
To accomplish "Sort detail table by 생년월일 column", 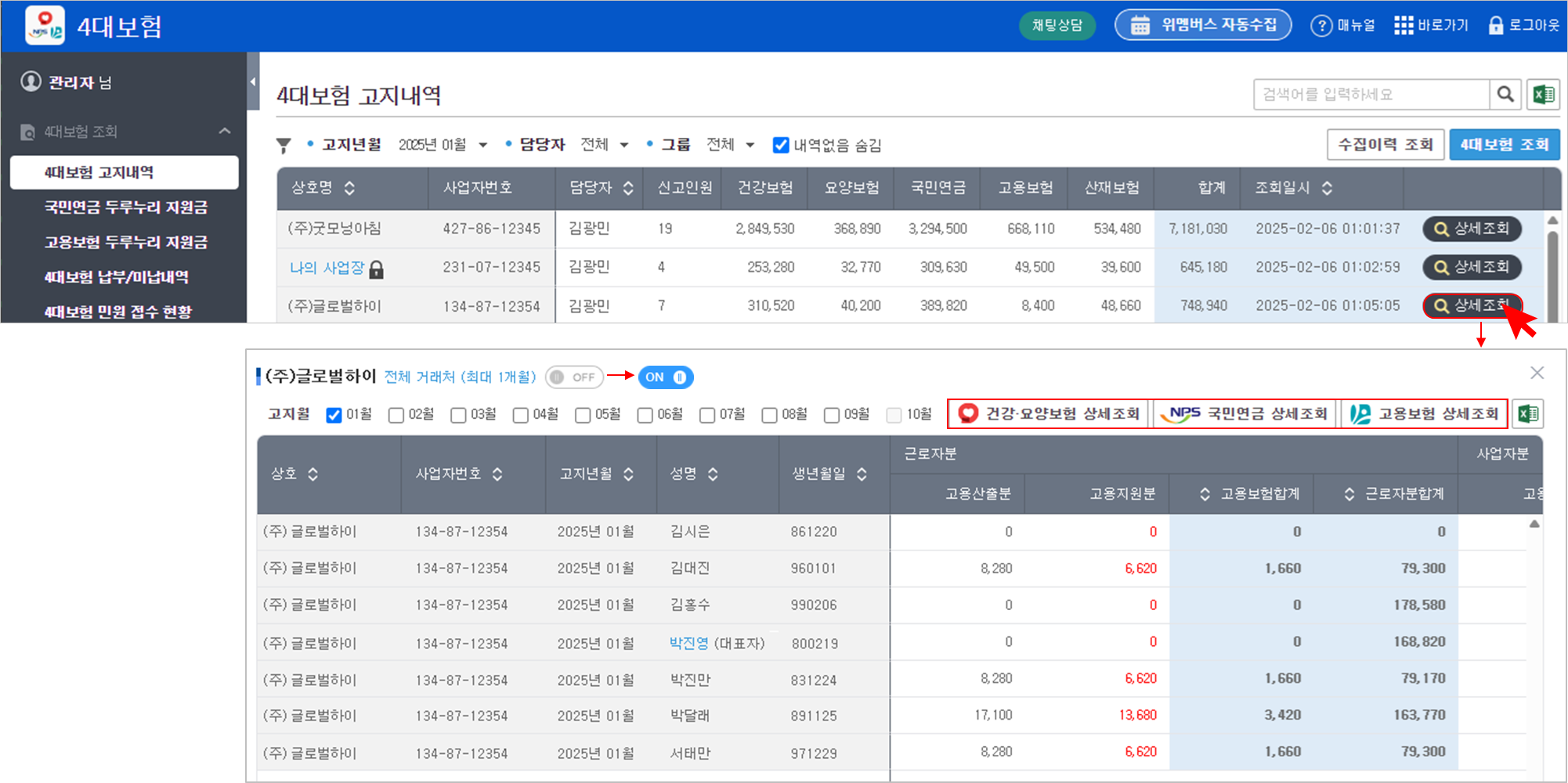I will 862,474.
